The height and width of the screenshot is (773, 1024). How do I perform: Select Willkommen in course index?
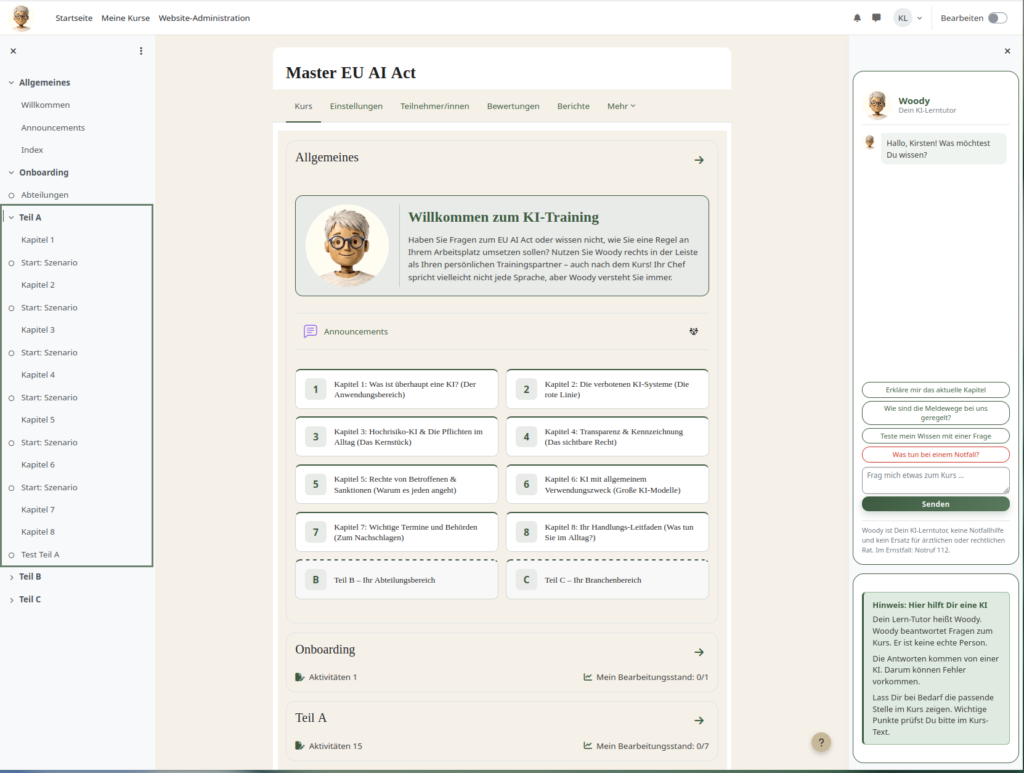click(45, 105)
